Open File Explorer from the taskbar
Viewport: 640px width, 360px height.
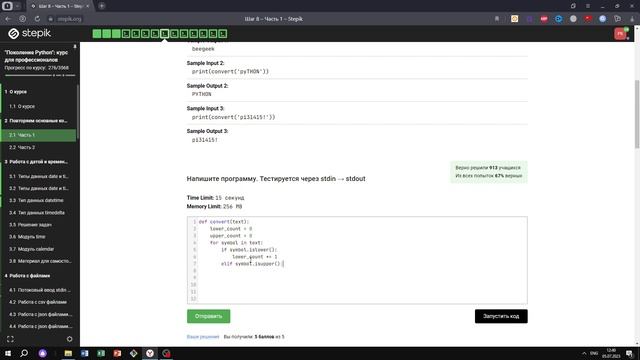point(68,353)
